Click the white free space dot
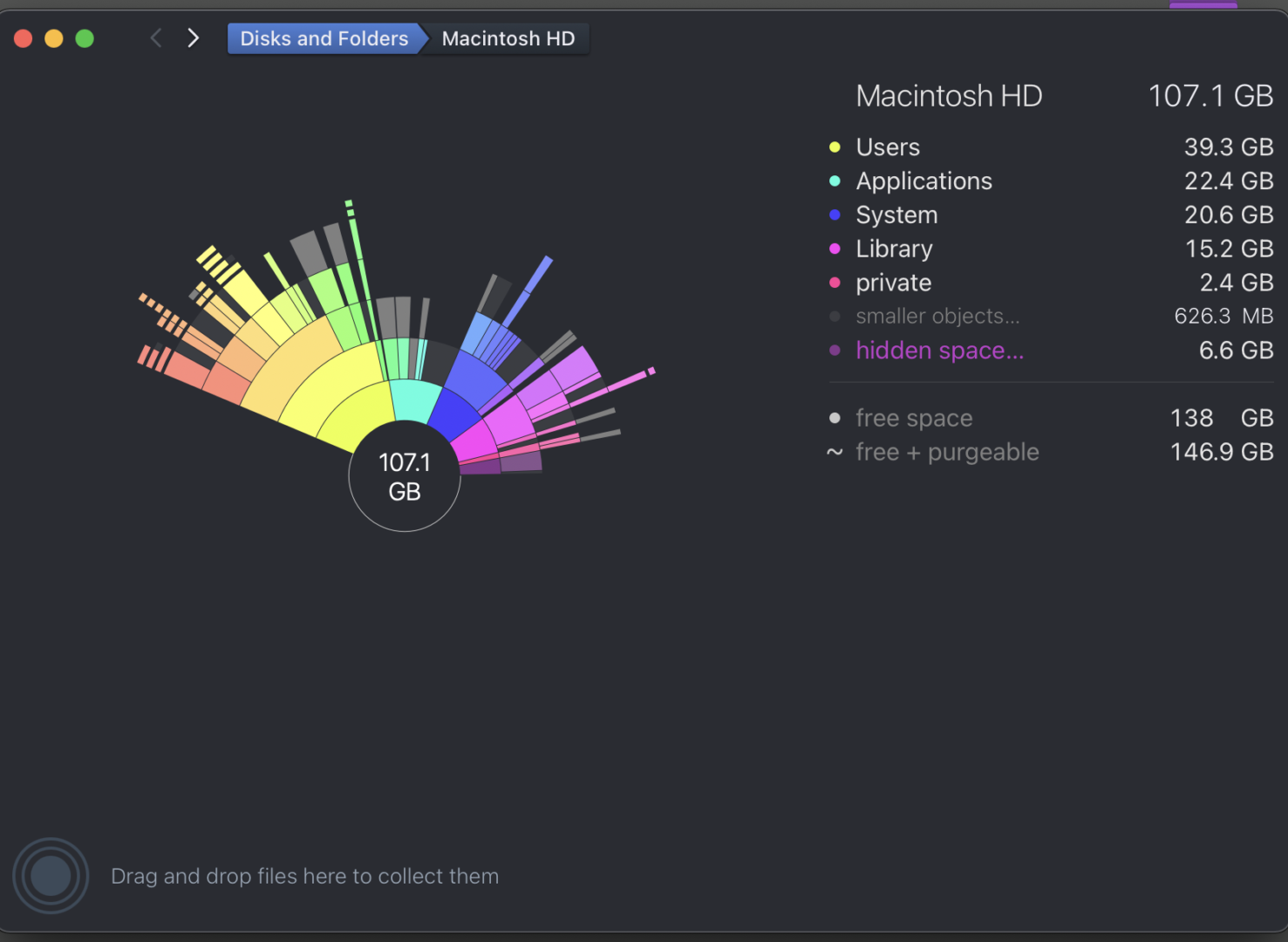The width and height of the screenshot is (1288, 942). click(x=835, y=419)
